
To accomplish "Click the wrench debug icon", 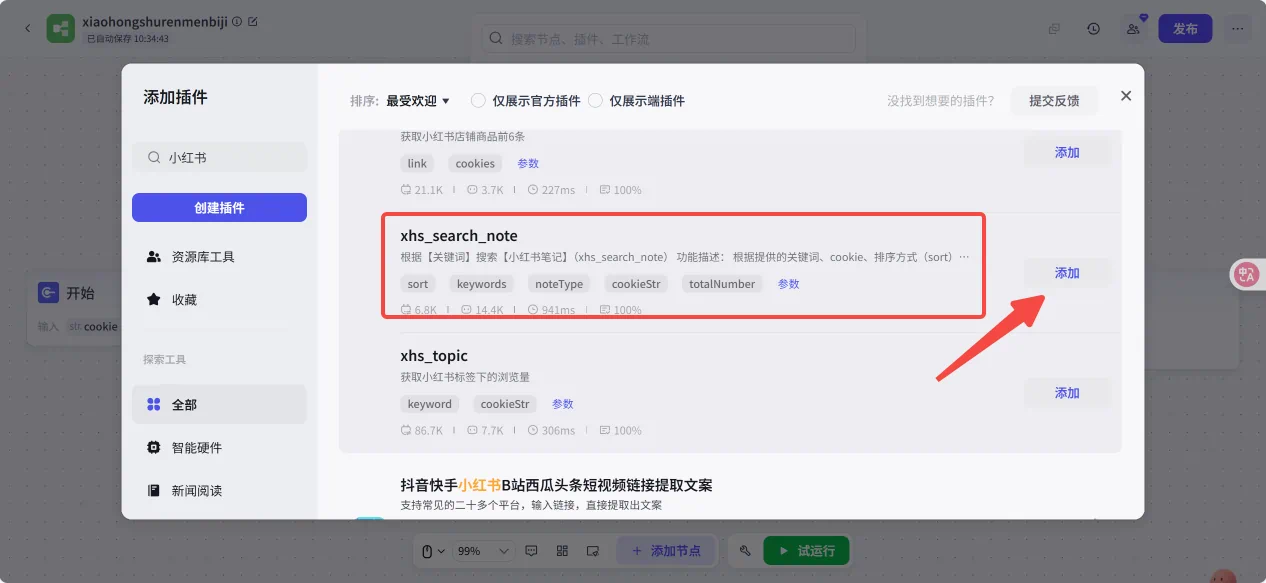I will [745, 551].
